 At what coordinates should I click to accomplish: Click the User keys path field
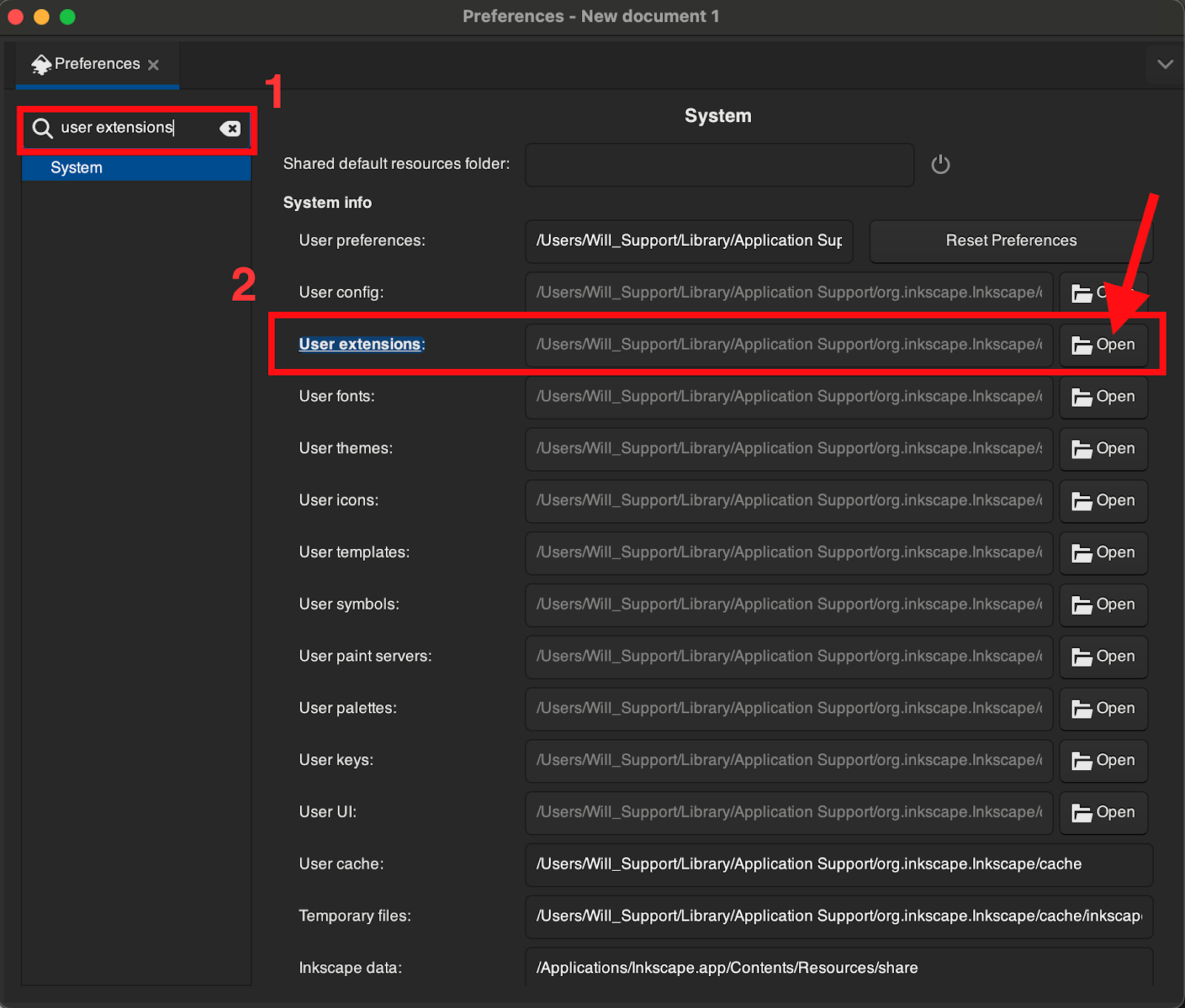pos(790,761)
